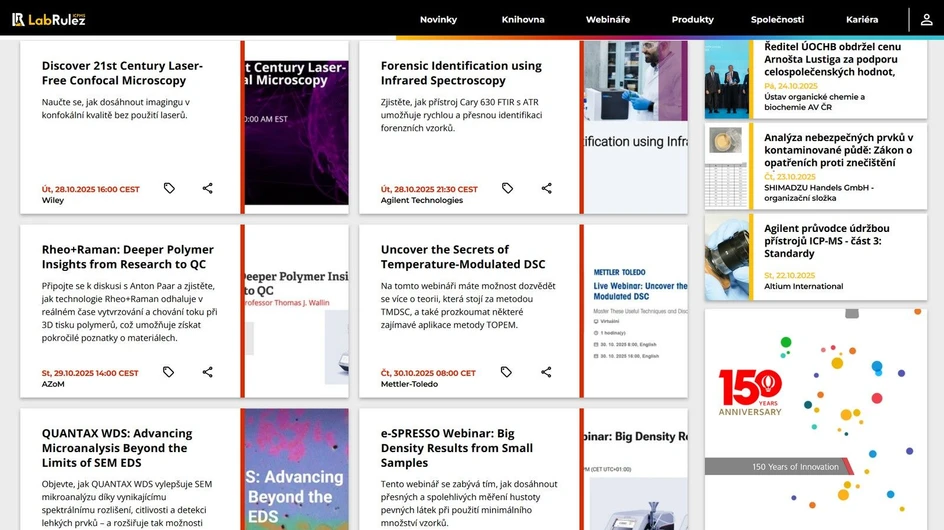Open the Agilent ICP-MS maintenance guide thumbnail
The image size is (944, 530).
tap(727, 257)
